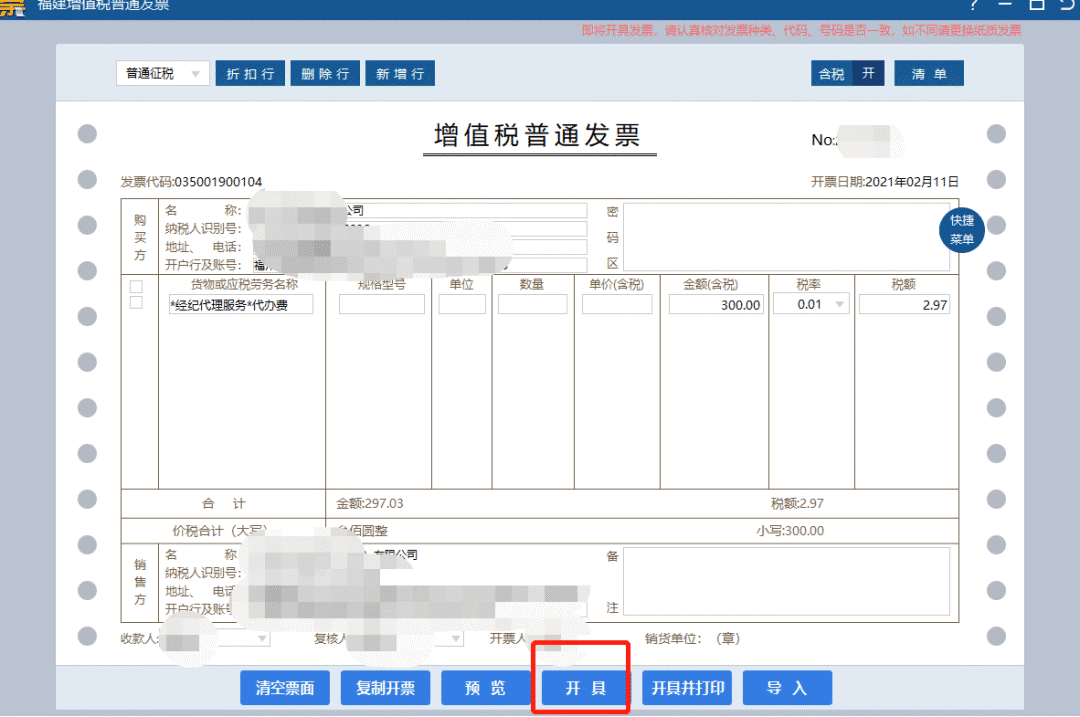Click the 开具并打印 issue and print button

[x=687, y=688]
